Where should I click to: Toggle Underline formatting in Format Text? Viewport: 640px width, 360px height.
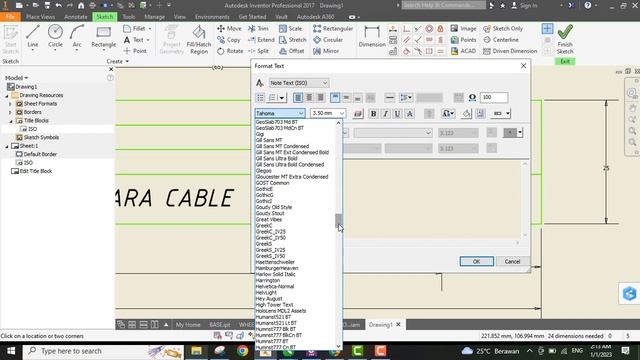(x=397, y=113)
